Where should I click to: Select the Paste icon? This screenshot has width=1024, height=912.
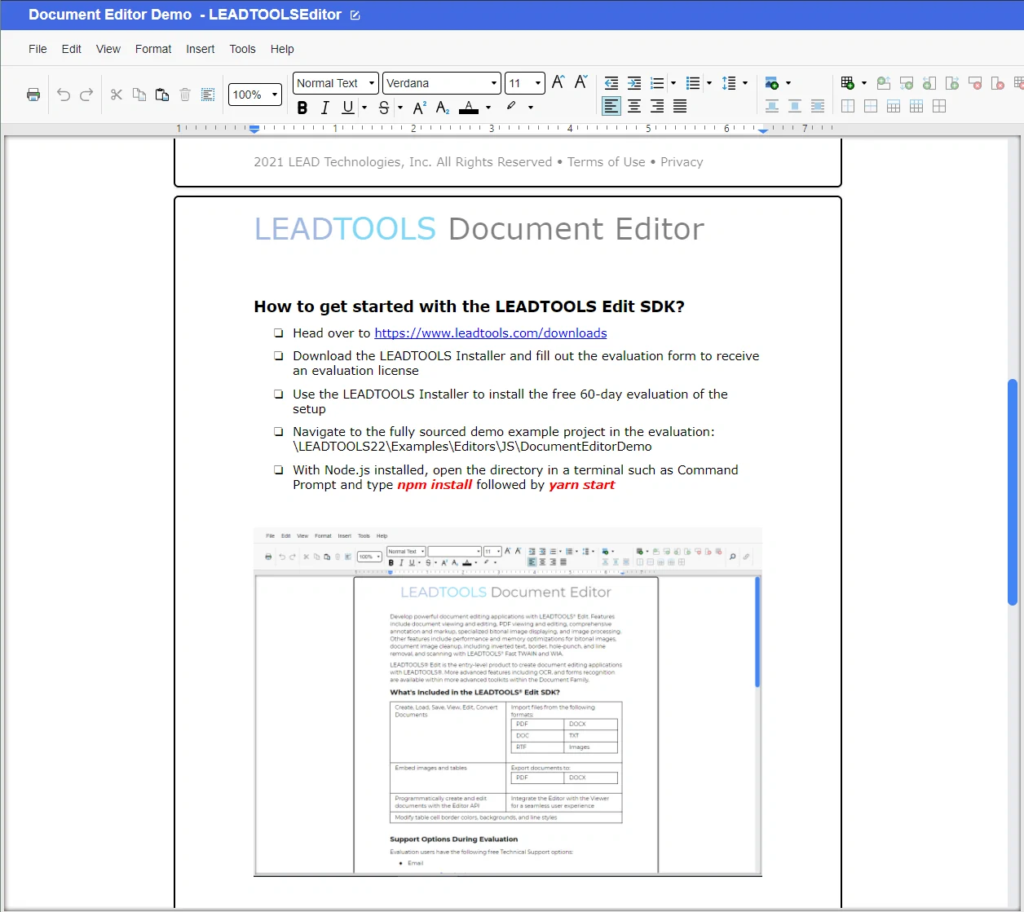pyautogui.click(x=162, y=94)
